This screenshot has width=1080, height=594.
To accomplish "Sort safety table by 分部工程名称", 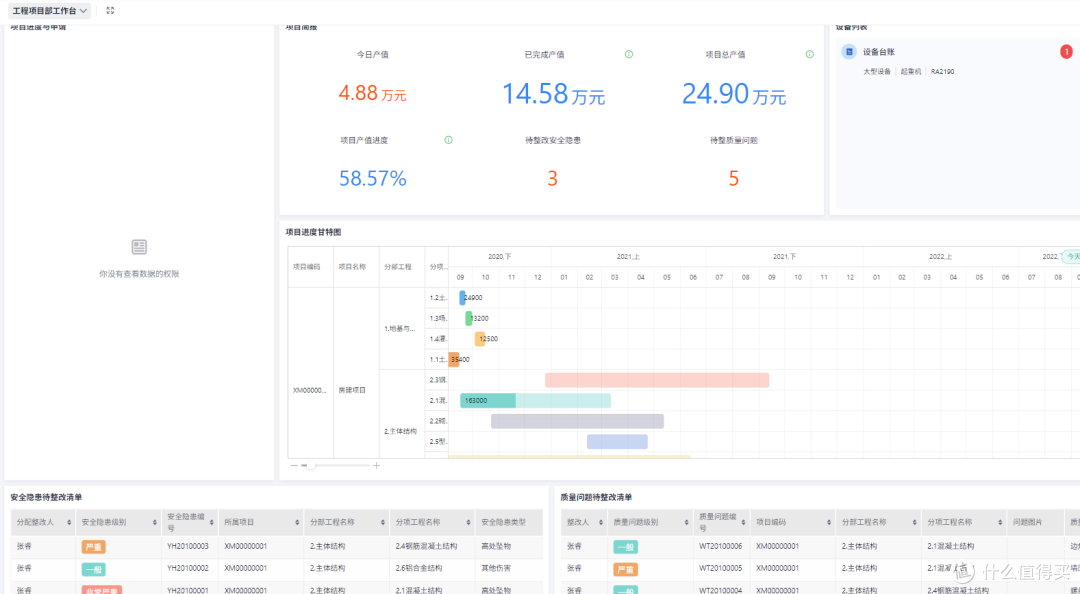I will 382,523.
